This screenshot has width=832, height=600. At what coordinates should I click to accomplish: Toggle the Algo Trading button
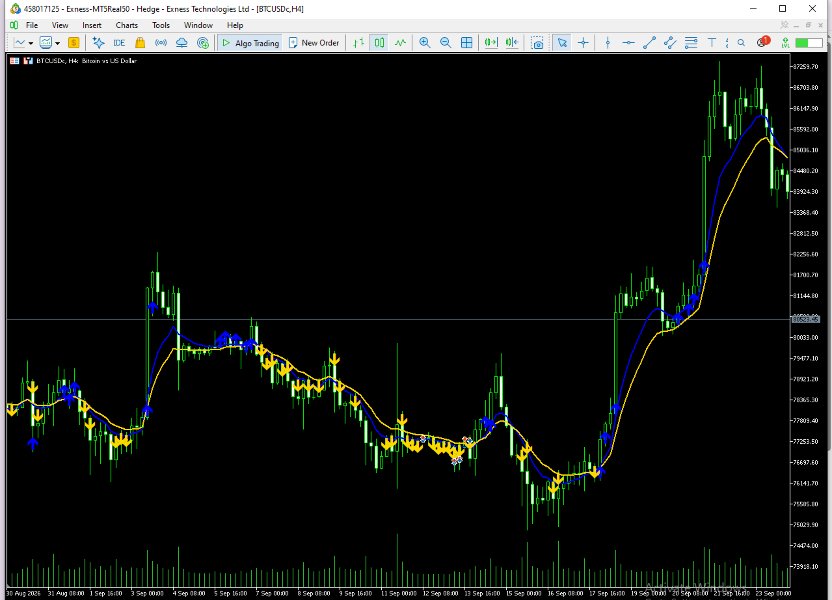(250, 42)
